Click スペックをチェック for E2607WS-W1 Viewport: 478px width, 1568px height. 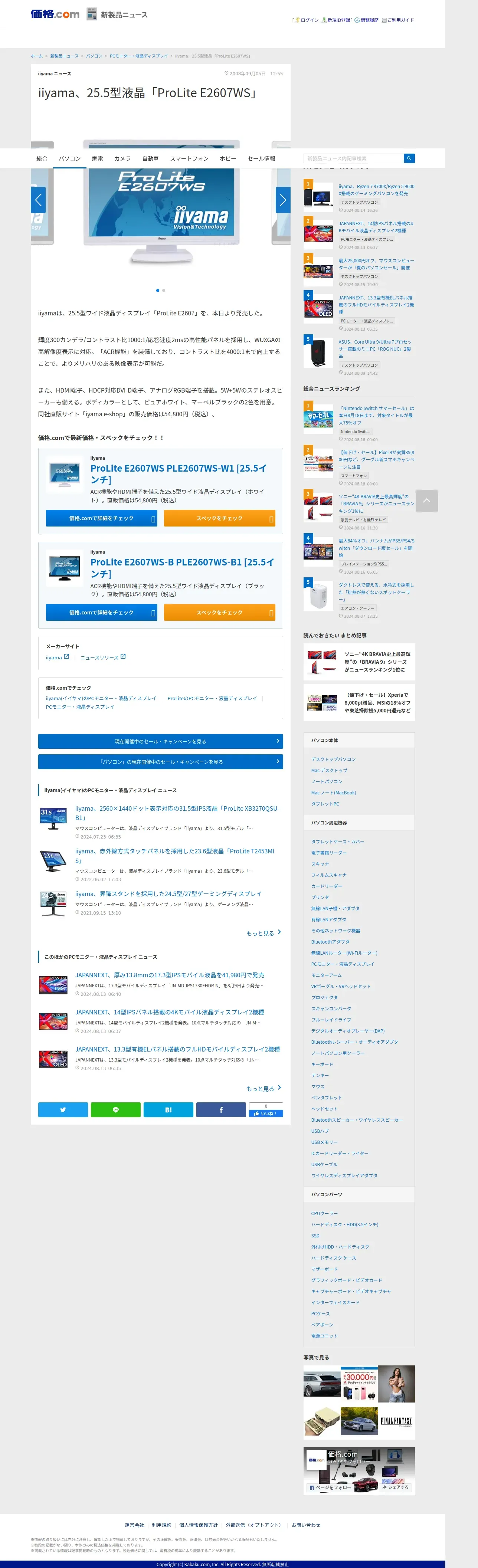click(x=219, y=518)
